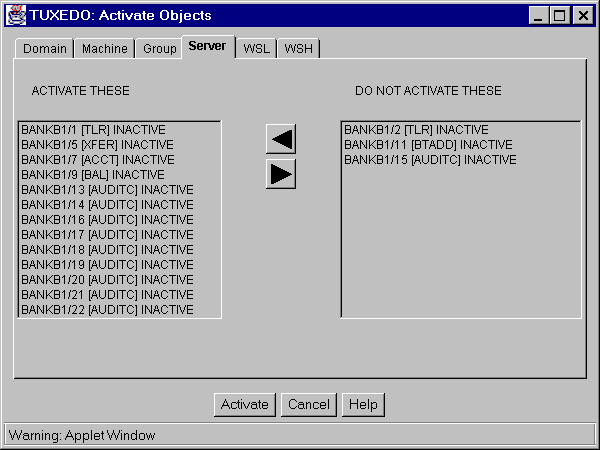The width and height of the screenshot is (600, 450).
Task: Select the Server tab
Action: click(208, 46)
